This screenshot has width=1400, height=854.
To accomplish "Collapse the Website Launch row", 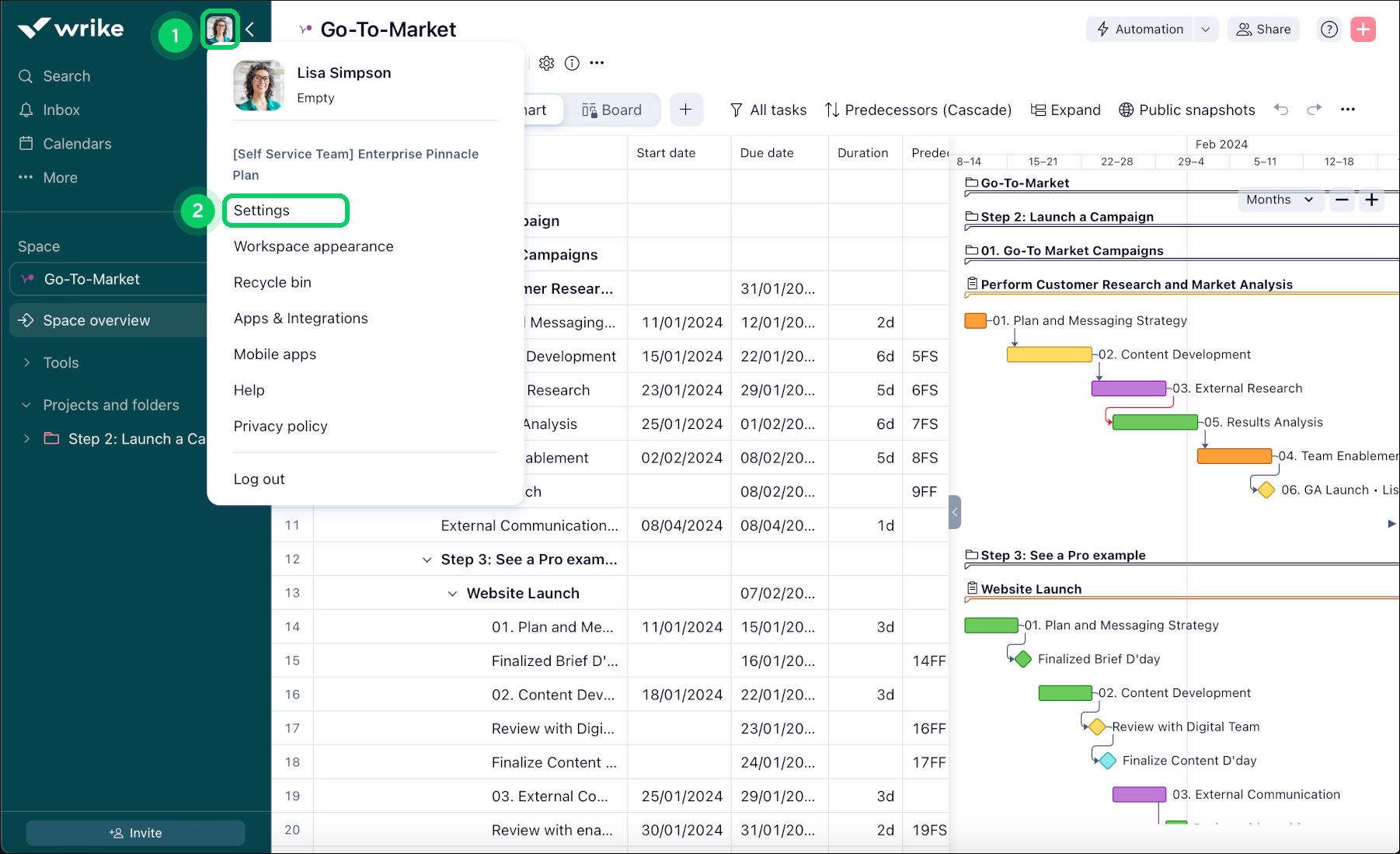I will pyautogui.click(x=452, y=594).
